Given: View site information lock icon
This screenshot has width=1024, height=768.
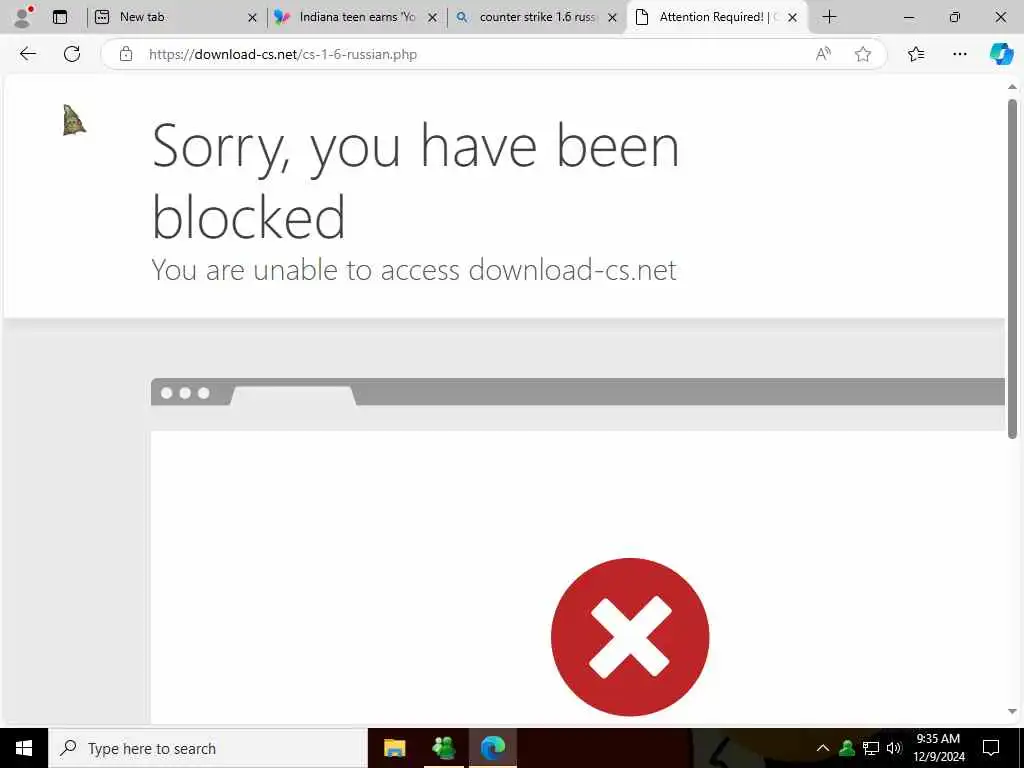Looking at the screenshot, I should click(126, 54).
